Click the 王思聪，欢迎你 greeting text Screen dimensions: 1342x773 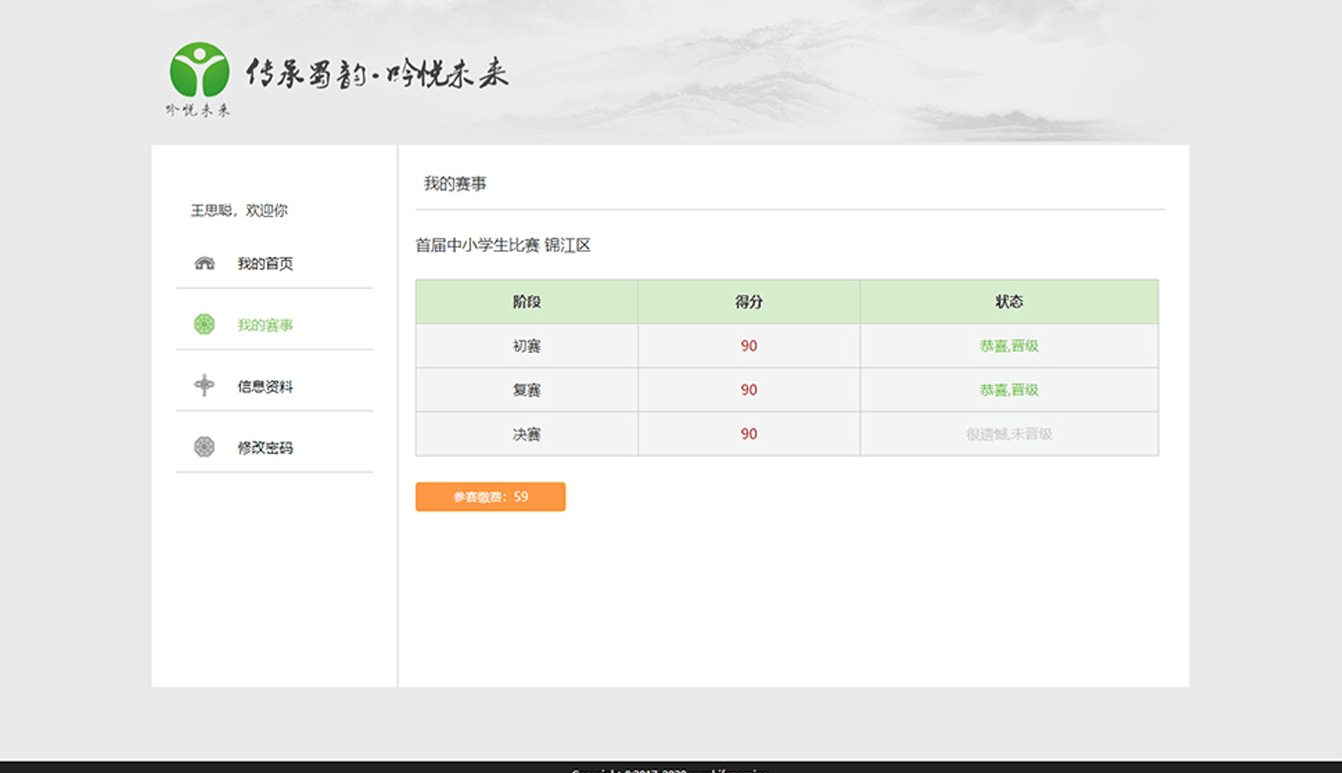point(239,211)
